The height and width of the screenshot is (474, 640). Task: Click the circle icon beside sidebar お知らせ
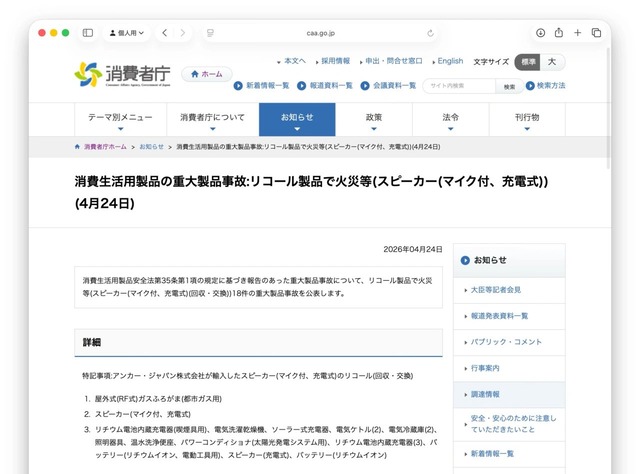coord(465,260)
